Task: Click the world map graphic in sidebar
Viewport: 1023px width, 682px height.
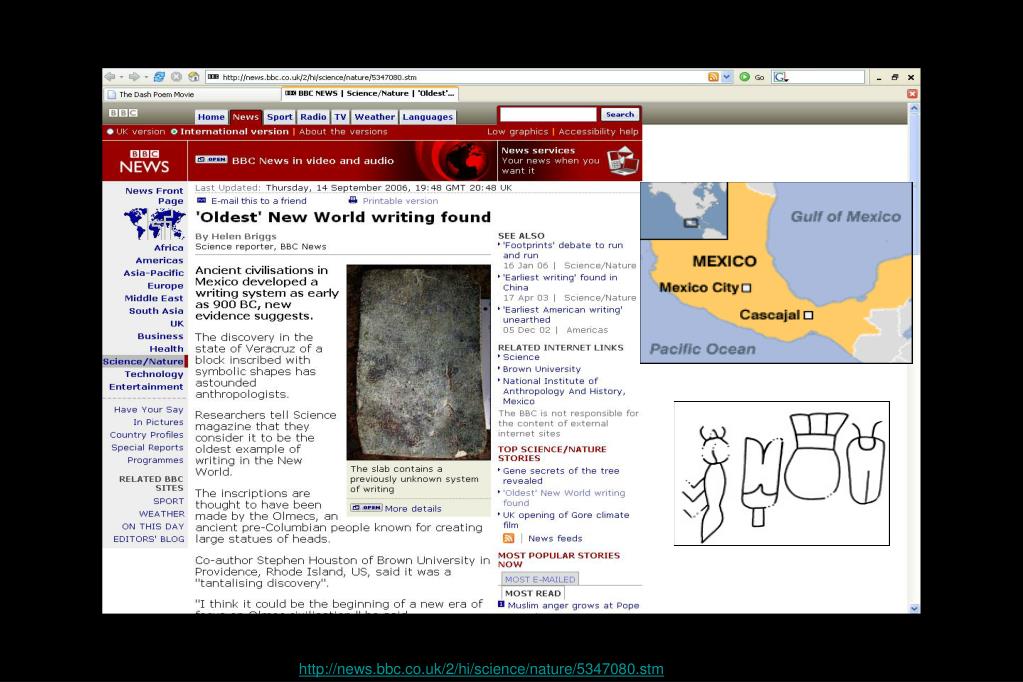Action: click(155, 224)
